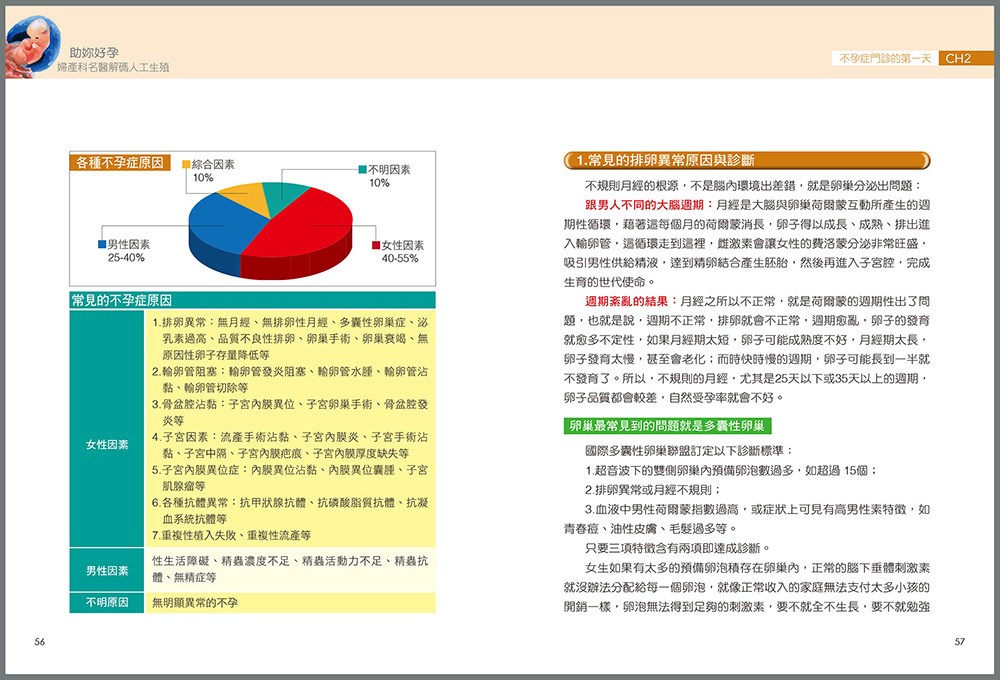Click table item "2.輸卵管阻塞"
The image size is (1000, 680).
pos(290,380)
